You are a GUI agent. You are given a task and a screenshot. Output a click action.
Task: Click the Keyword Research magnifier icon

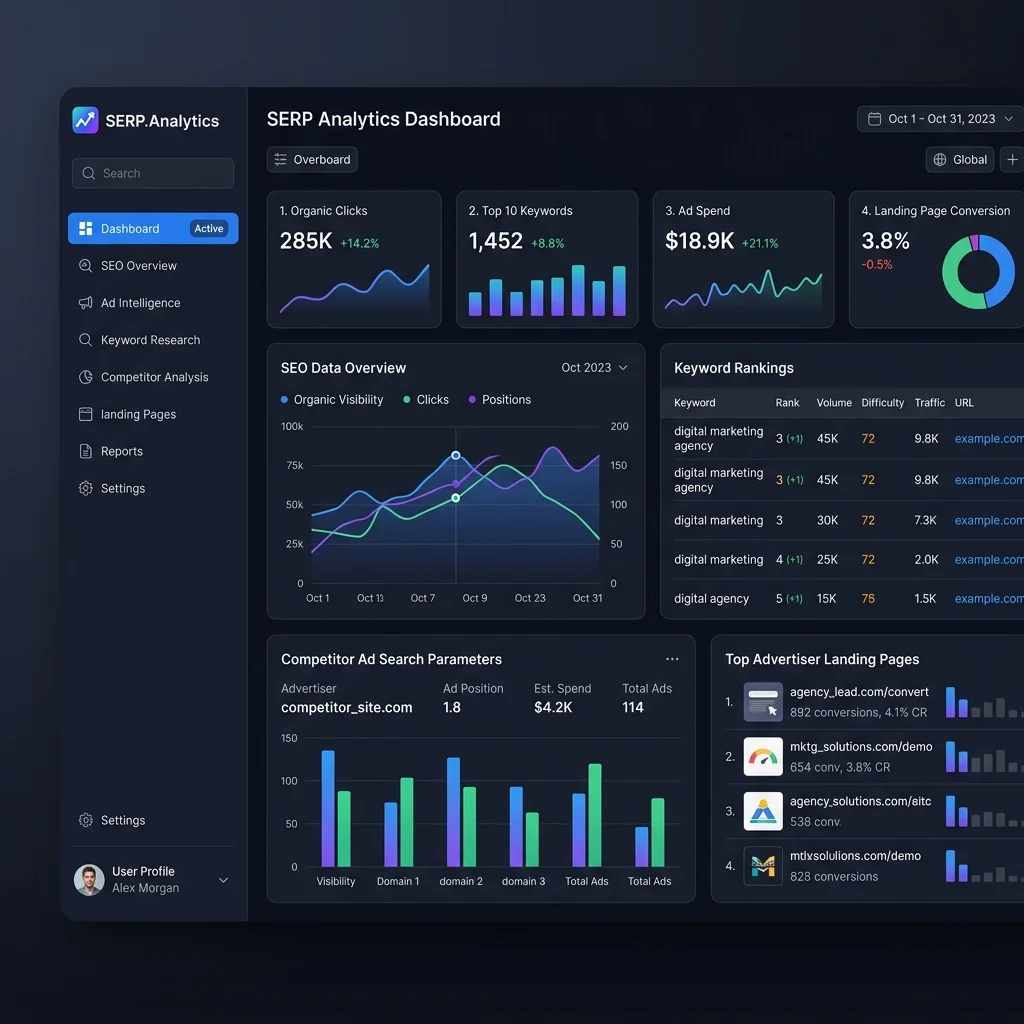[86, 340]
